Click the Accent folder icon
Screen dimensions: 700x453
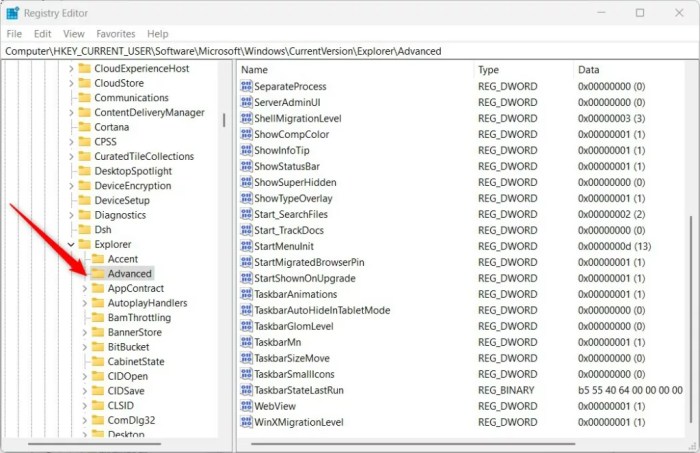[x=98, y=259]
